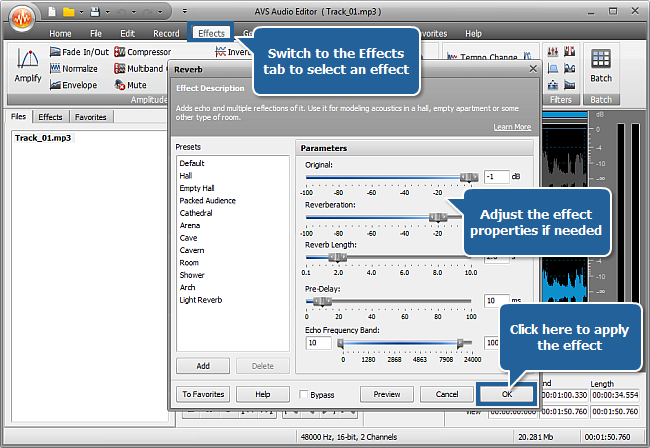Click the red-peaked filter icon in Filters group

pyautogui.click(x=570, y=51)
